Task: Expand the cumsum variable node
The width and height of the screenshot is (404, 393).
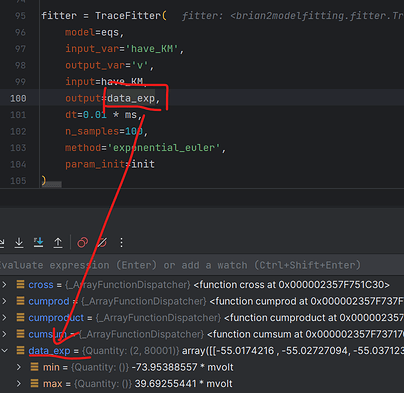Action: 4,334
